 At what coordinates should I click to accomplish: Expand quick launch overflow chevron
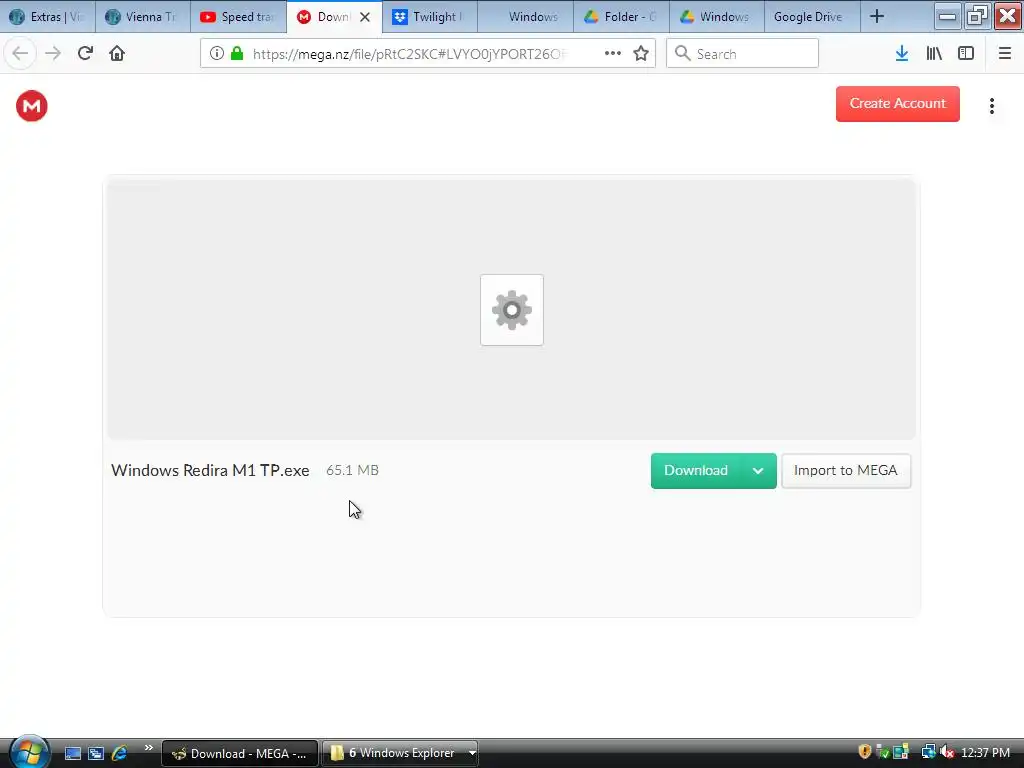[149, 748]
